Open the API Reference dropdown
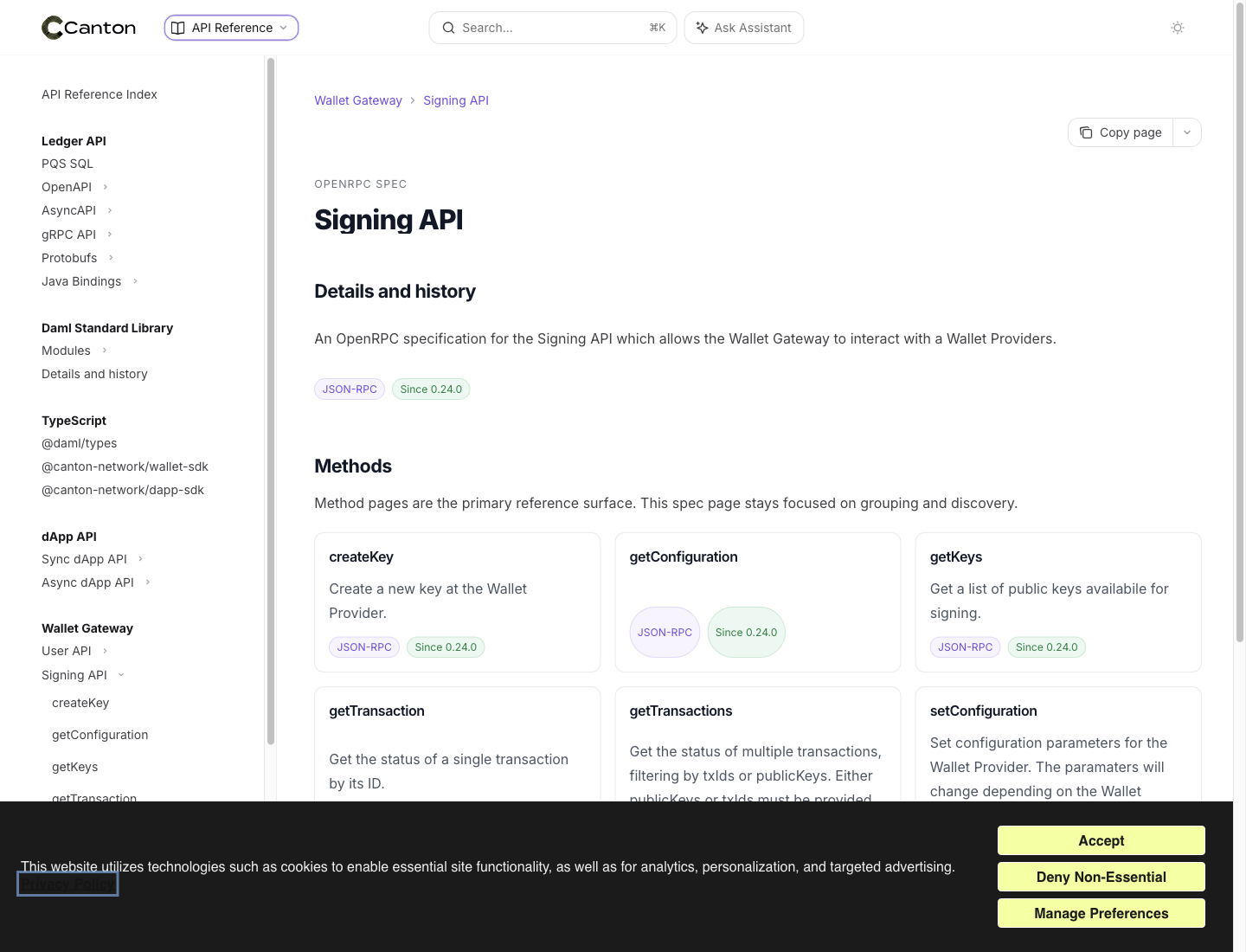Screen dimensions: 1246x952 click(x=231, y=28)
